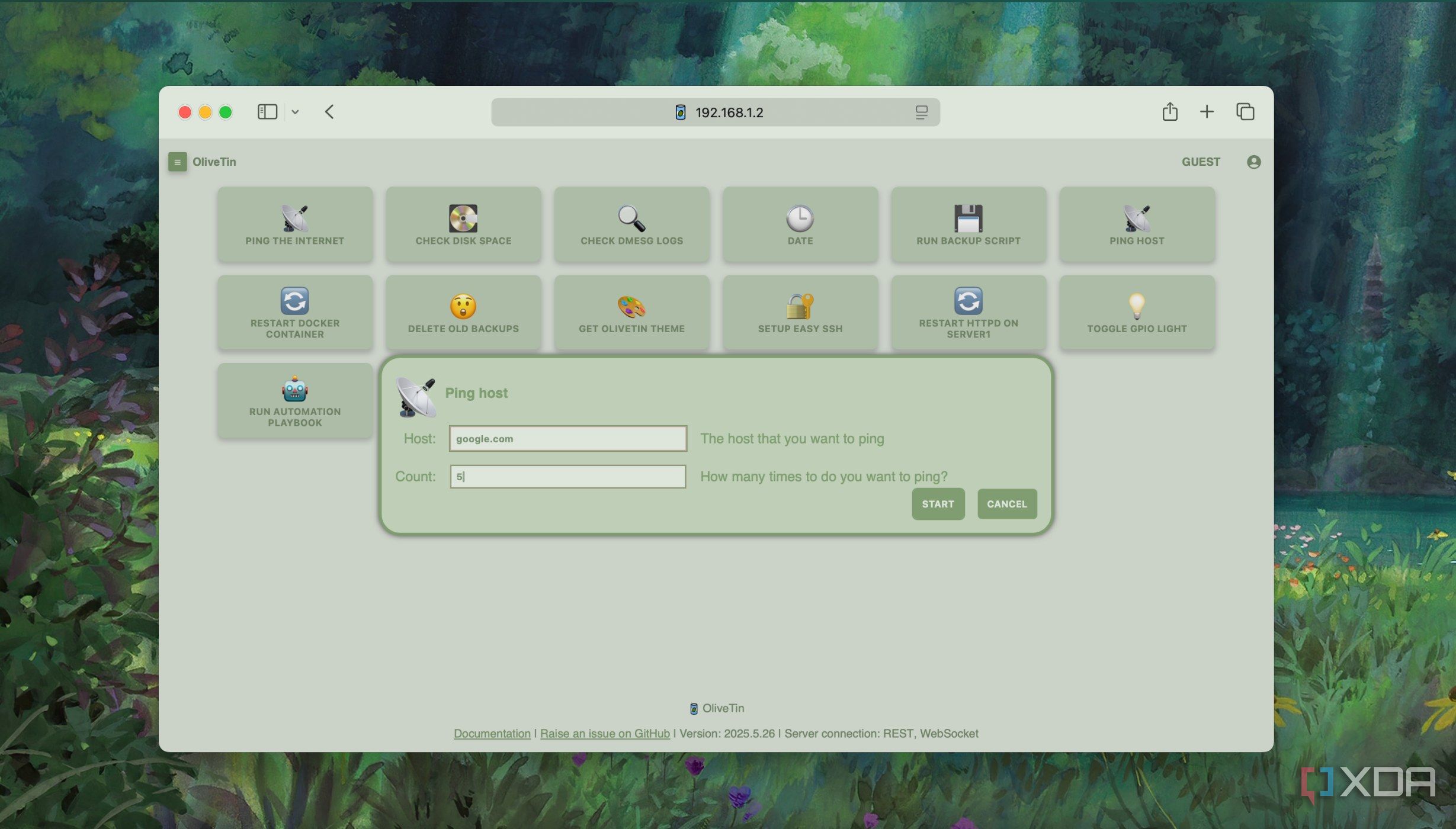Click the 192.168.1.2 address bar
Viewport: 1456px width, 829px height.
click(x=715, y=112)
